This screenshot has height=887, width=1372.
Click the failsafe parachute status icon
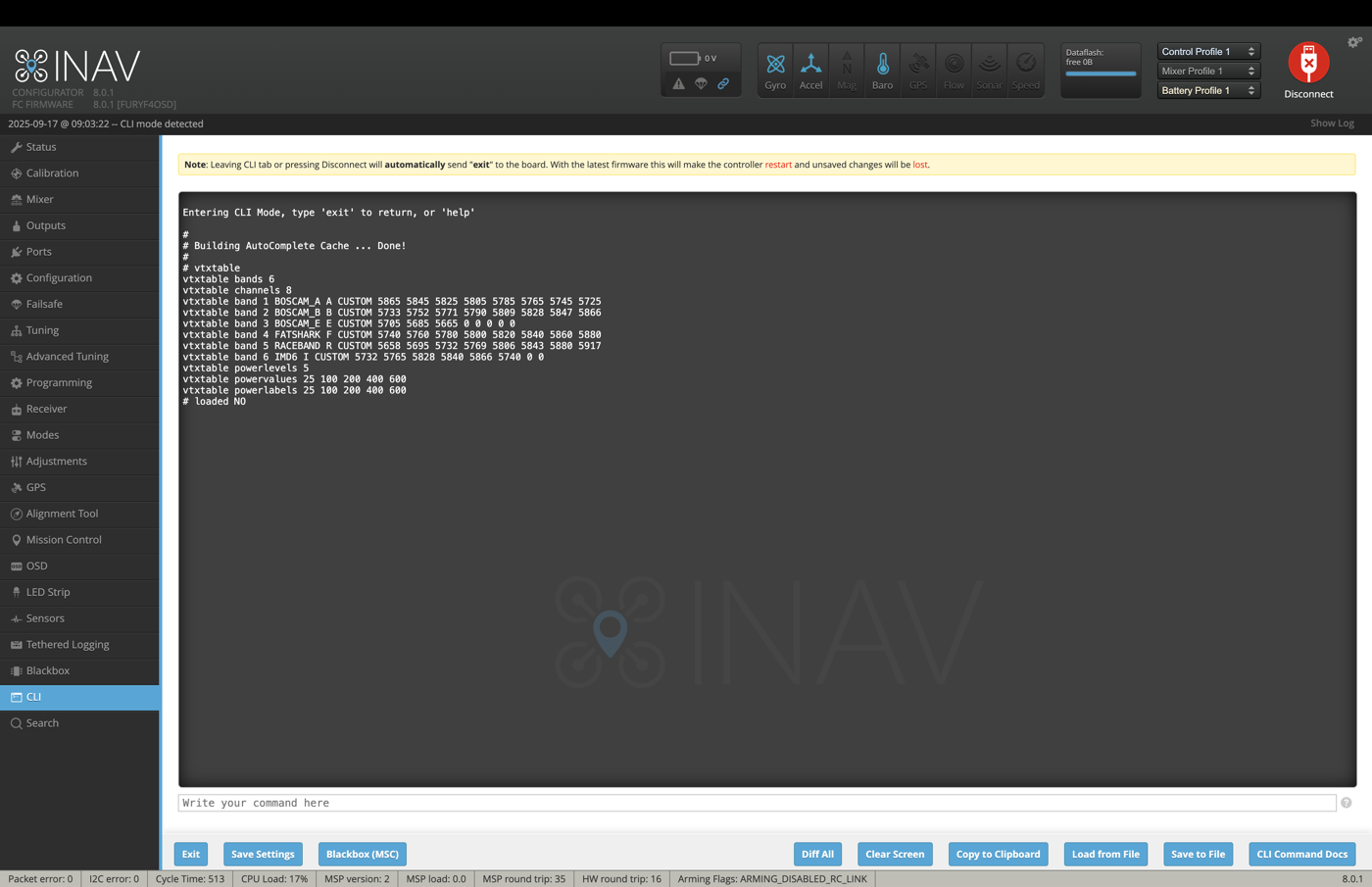(x=701, y=84)
